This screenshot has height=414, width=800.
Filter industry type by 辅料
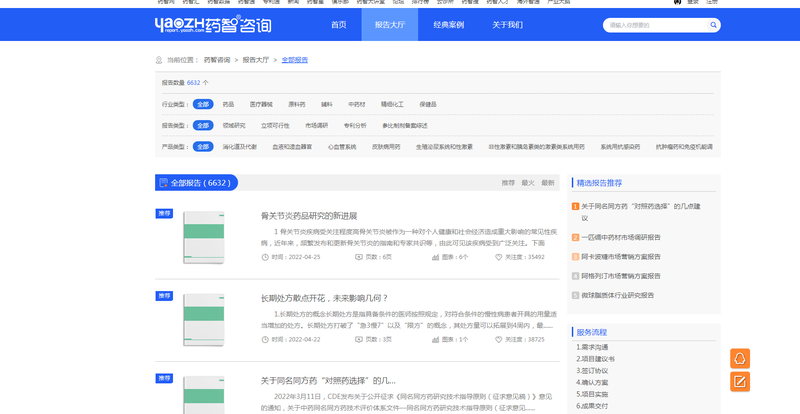pos(327,104)
